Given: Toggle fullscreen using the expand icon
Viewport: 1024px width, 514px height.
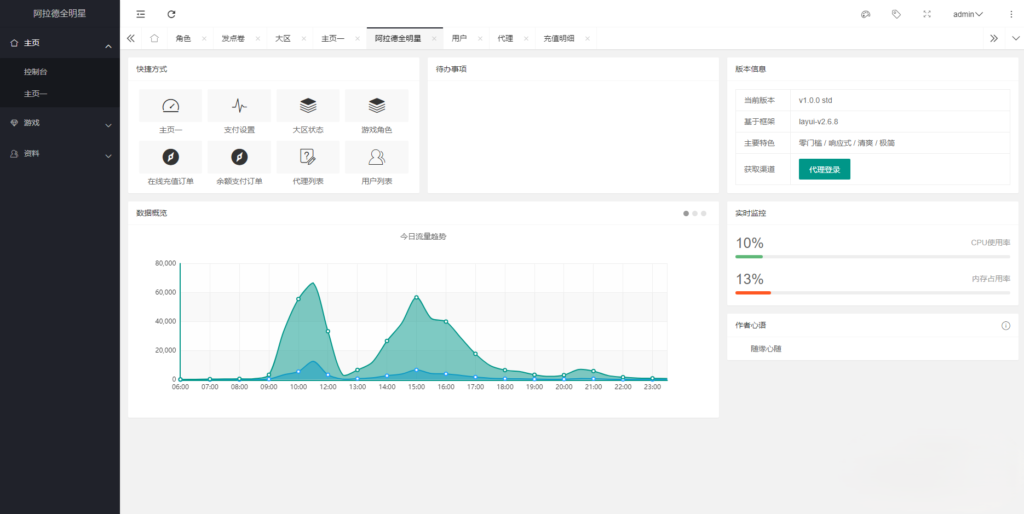Looking at the screenshot, I should point(927,14).
